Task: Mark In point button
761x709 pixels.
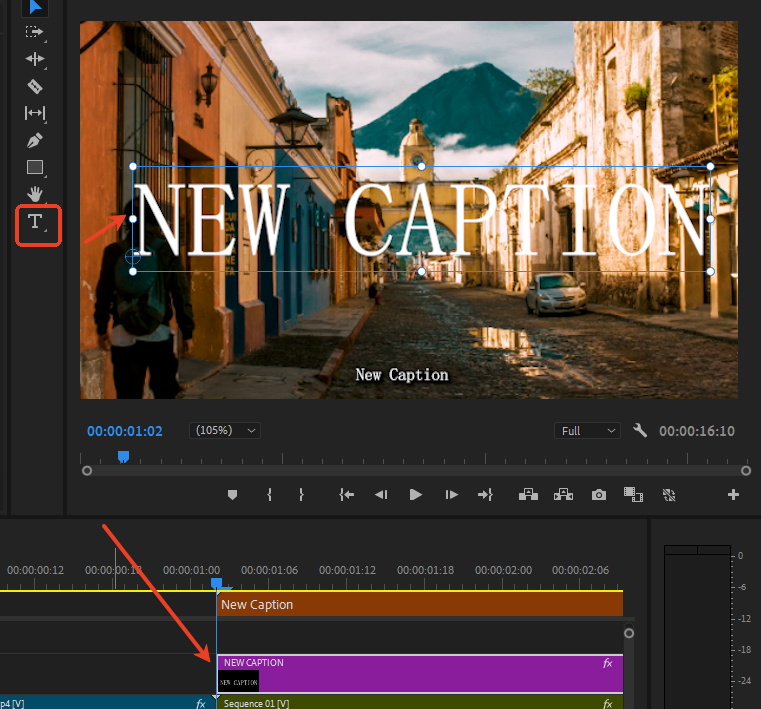Action: click(x=269, y=495)
